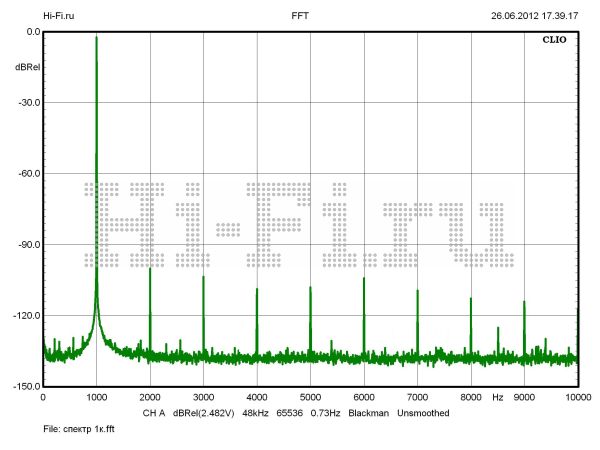600x450 pixels.
Task: Click the dBRel(2.482V) reference text
Action: coord(203,412)
